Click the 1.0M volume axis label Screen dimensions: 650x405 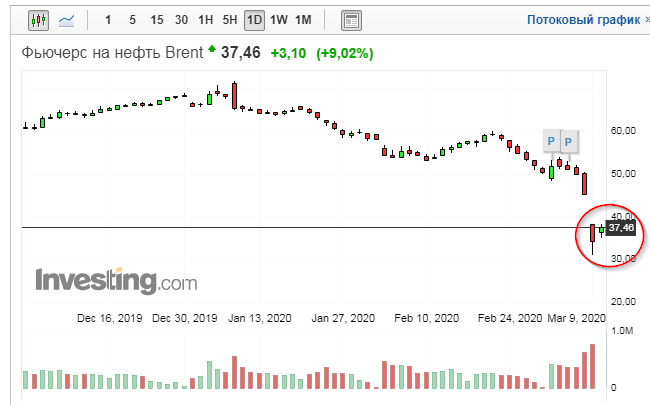pos(622,330)
